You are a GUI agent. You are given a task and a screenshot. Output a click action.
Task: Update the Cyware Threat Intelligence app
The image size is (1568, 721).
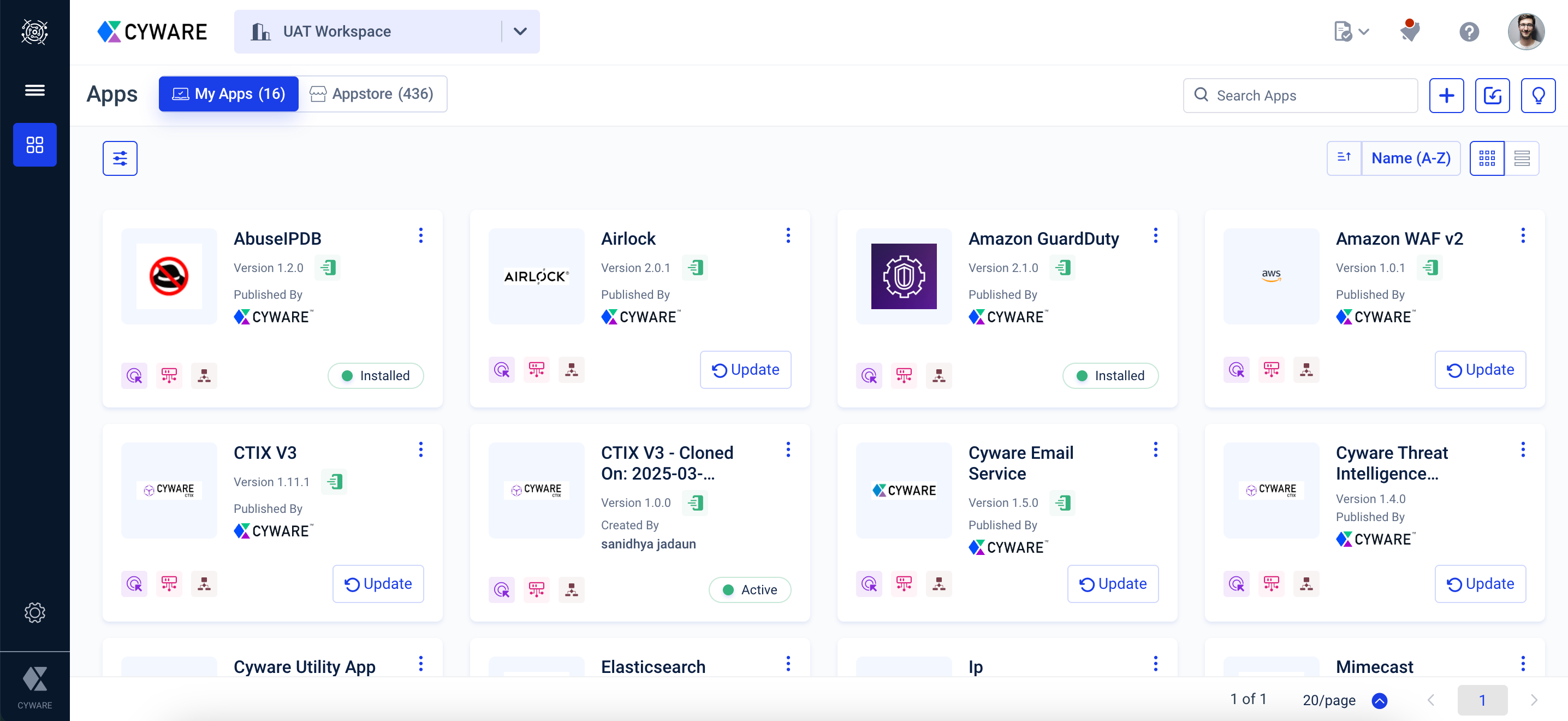pos(1480,584)
